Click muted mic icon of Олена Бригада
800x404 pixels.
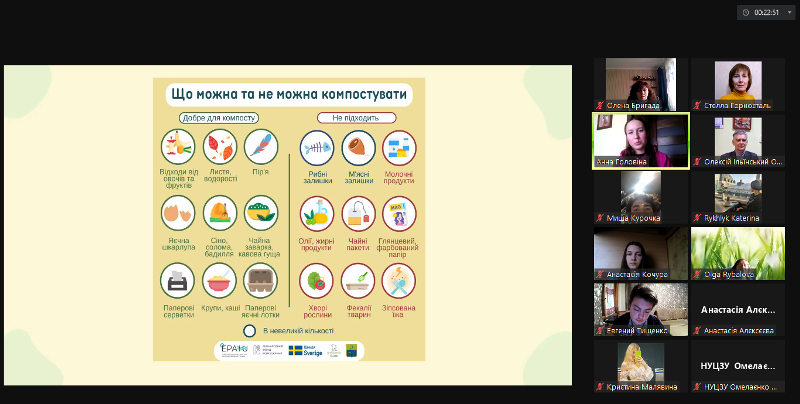tap(600, 105)
